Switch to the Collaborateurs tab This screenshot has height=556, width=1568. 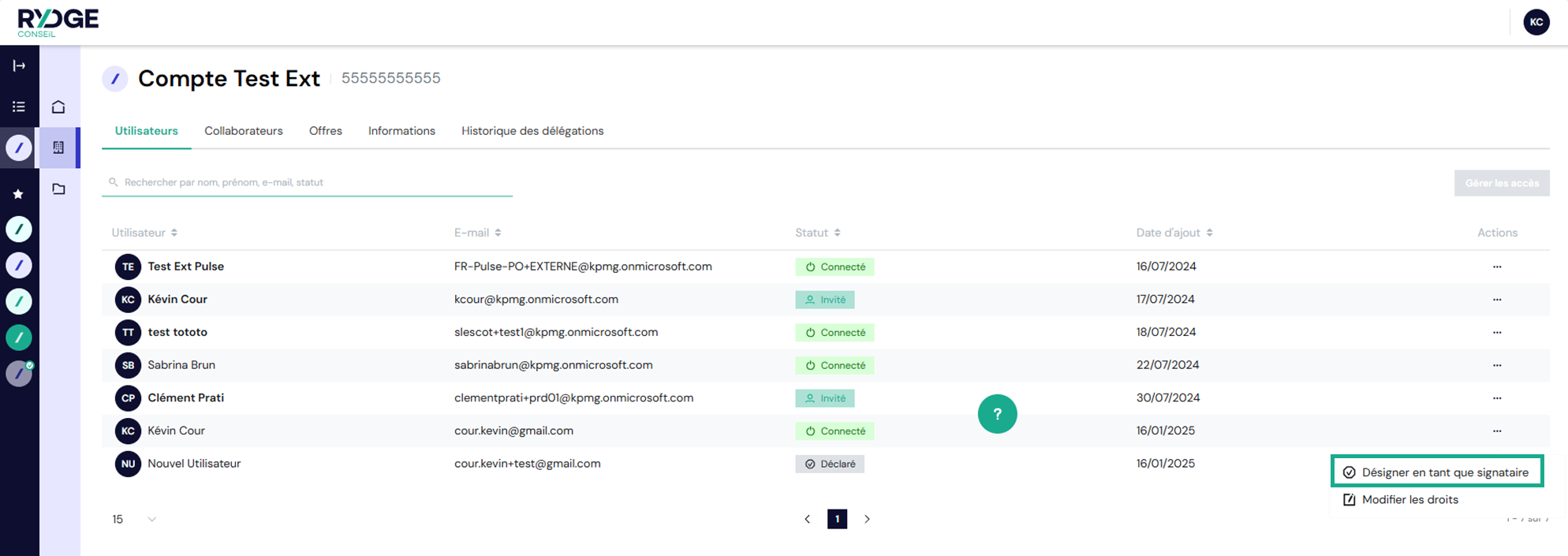coord(243,131)
